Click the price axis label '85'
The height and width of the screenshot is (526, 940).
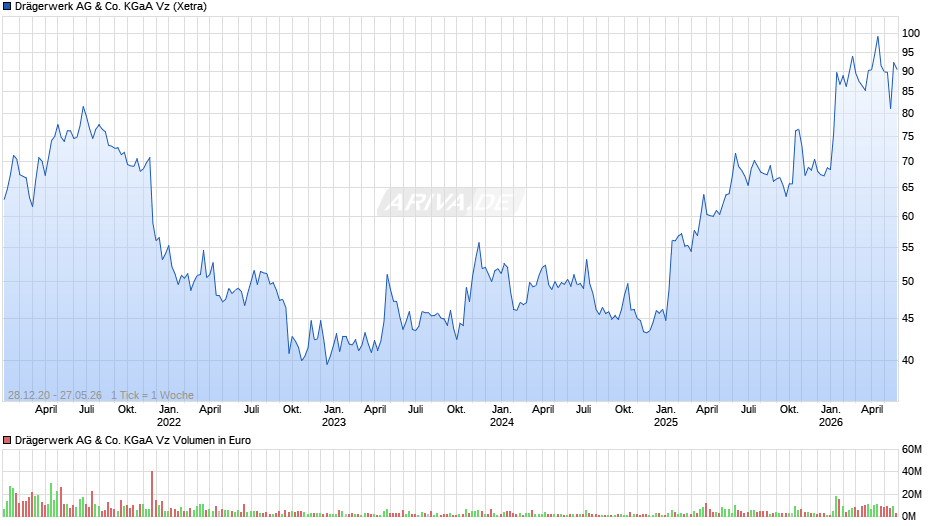[908, 92]
